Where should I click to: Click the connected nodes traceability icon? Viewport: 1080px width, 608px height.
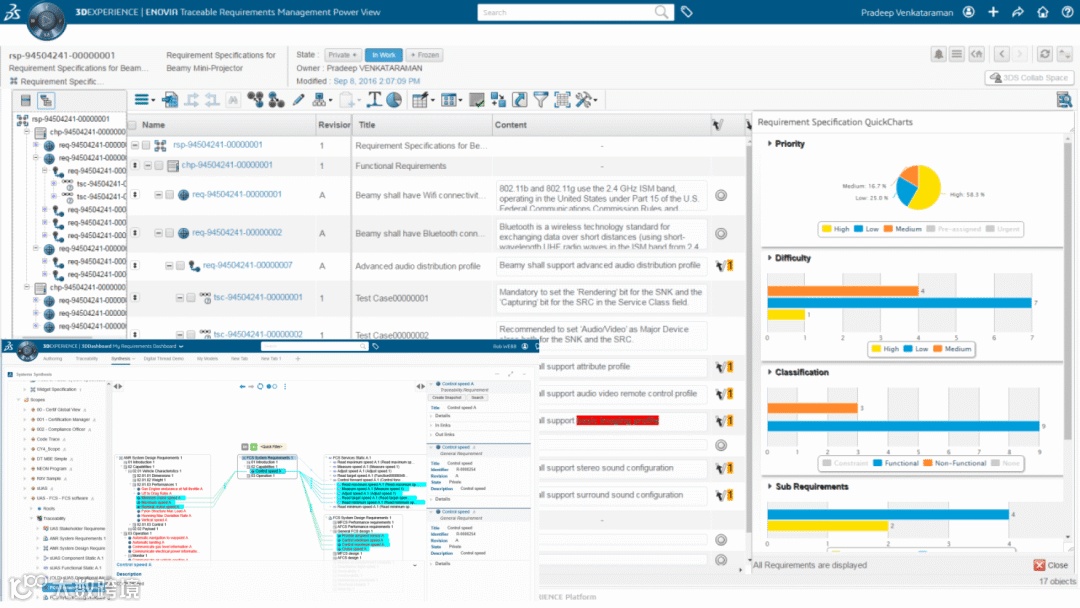(x=256, y=100)
